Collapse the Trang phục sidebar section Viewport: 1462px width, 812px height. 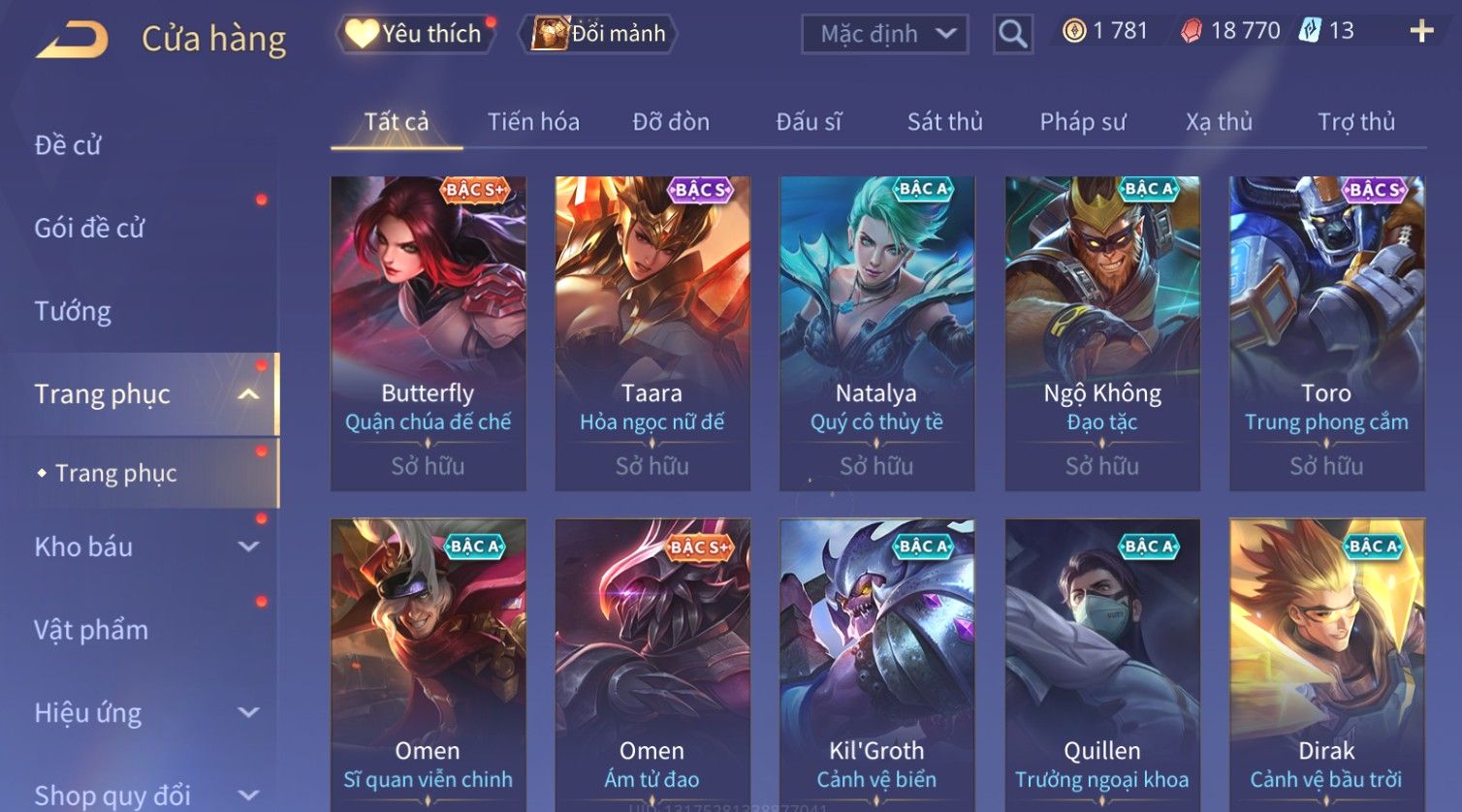point(248,394)
